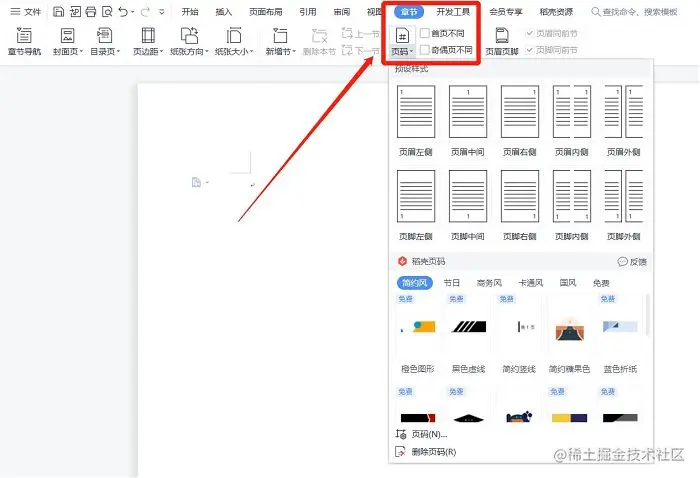Click the 稻壳资源 tab
This screenshot has height=478, width=700.
coord(556,12)
